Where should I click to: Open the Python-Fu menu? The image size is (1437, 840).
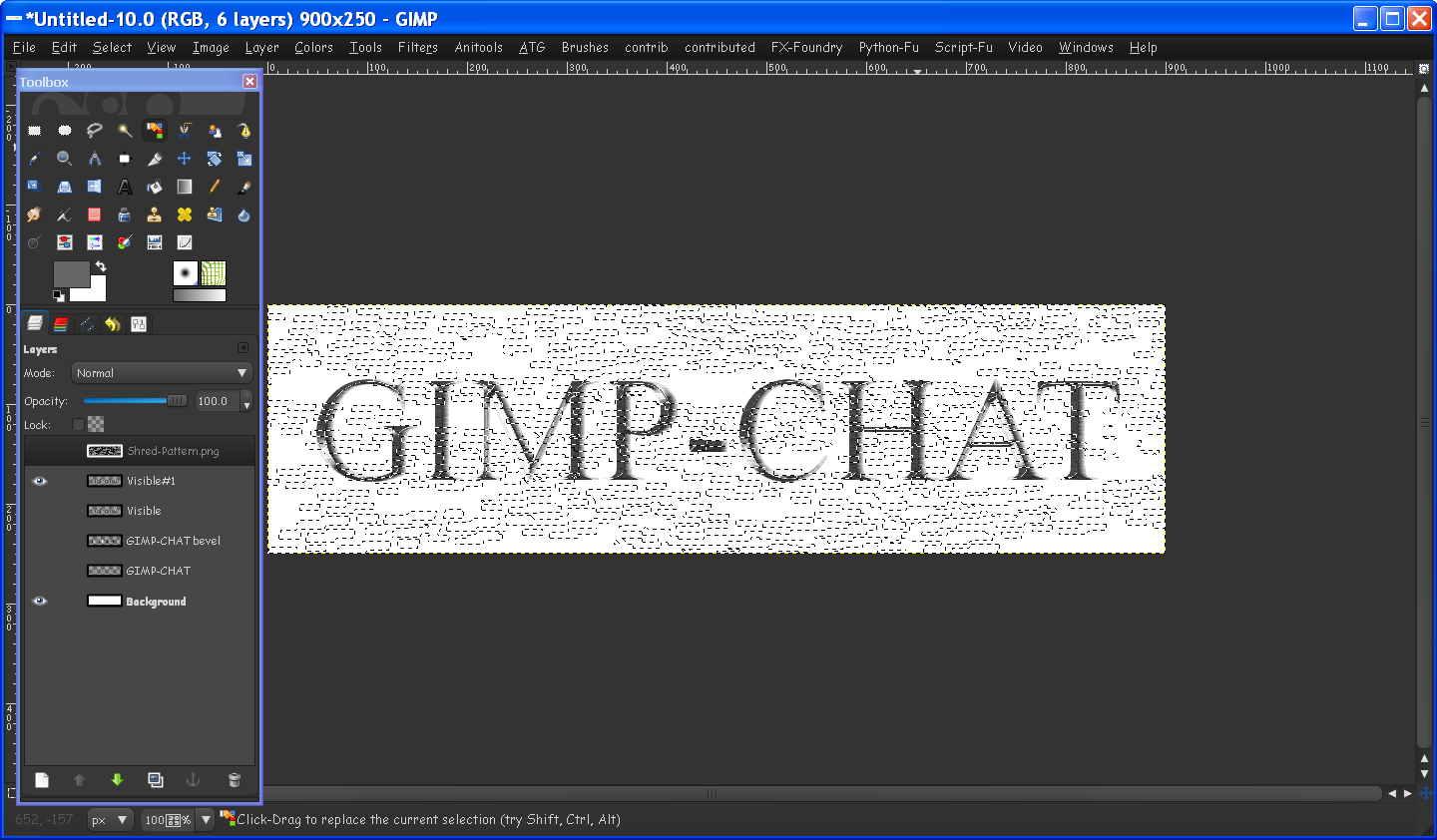888,47
